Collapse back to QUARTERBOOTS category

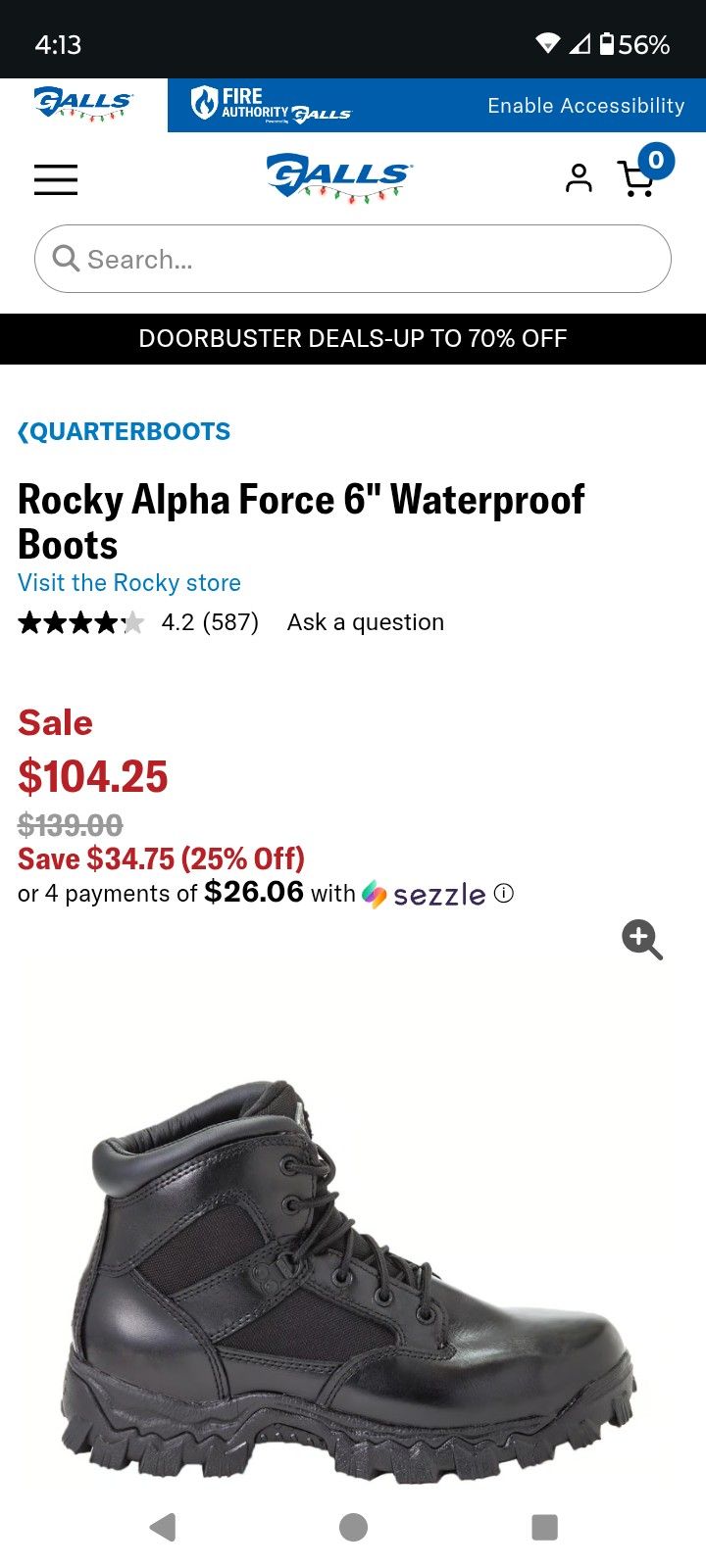tap(124, 431)
